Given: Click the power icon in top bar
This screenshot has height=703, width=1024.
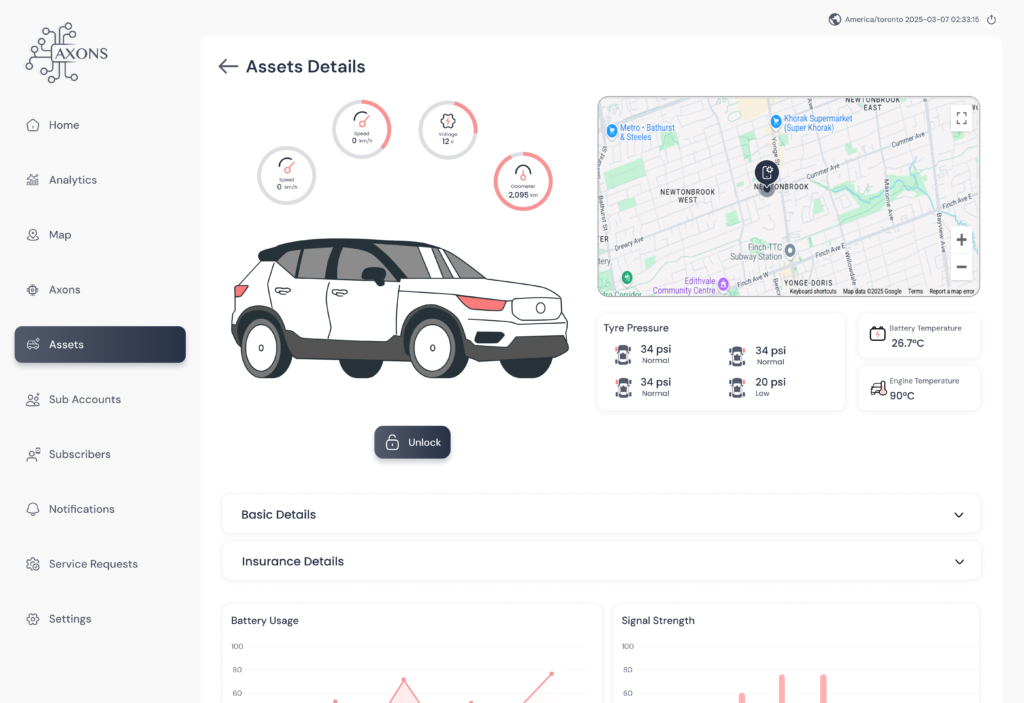Looking at the screenshot, I should tap(991, 20).
